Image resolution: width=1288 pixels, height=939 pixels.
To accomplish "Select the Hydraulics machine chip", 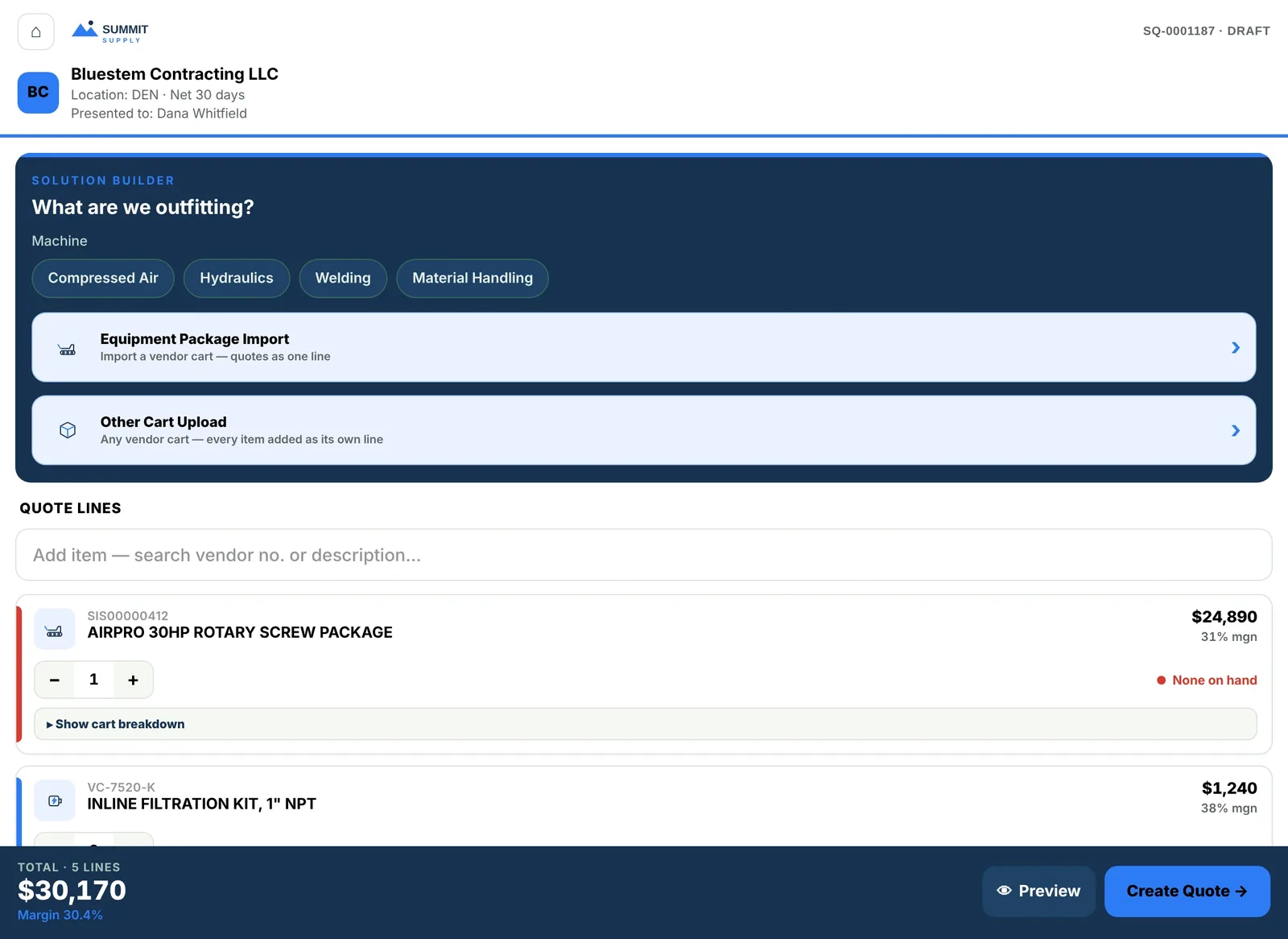I will [237, 278].
